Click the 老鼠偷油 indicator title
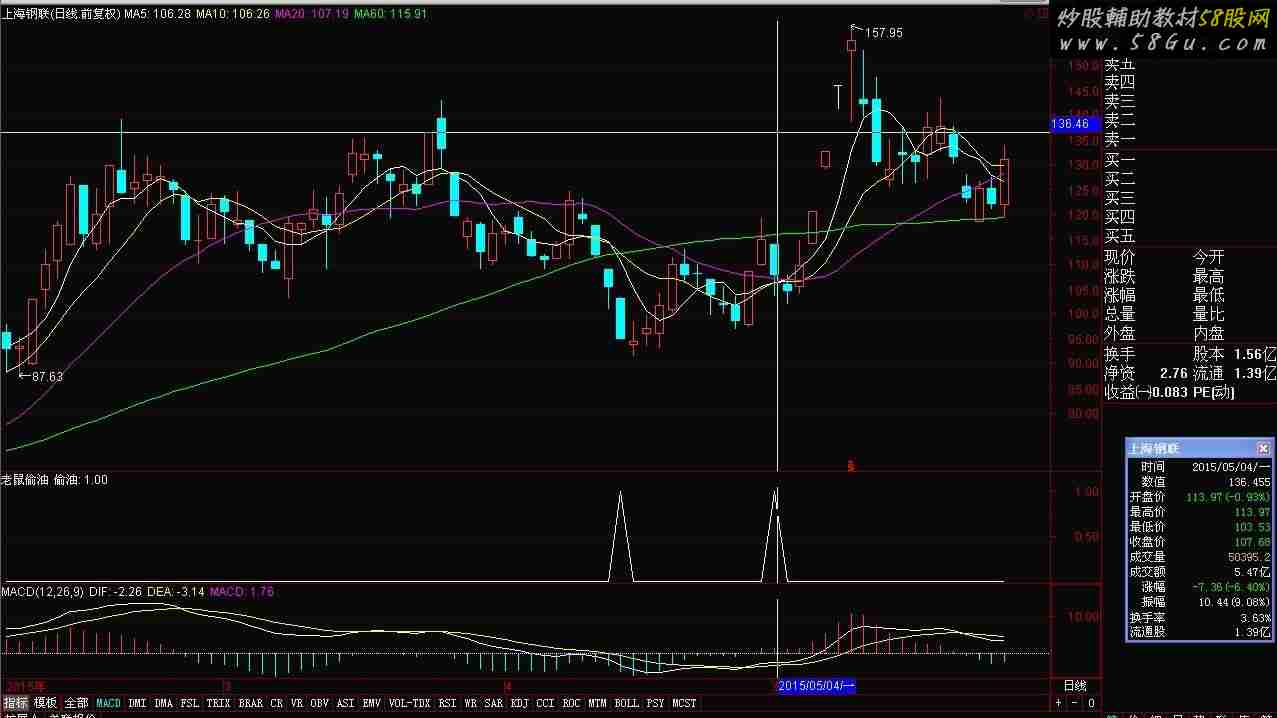1277x718 pixels. click(x=25, y=480)
